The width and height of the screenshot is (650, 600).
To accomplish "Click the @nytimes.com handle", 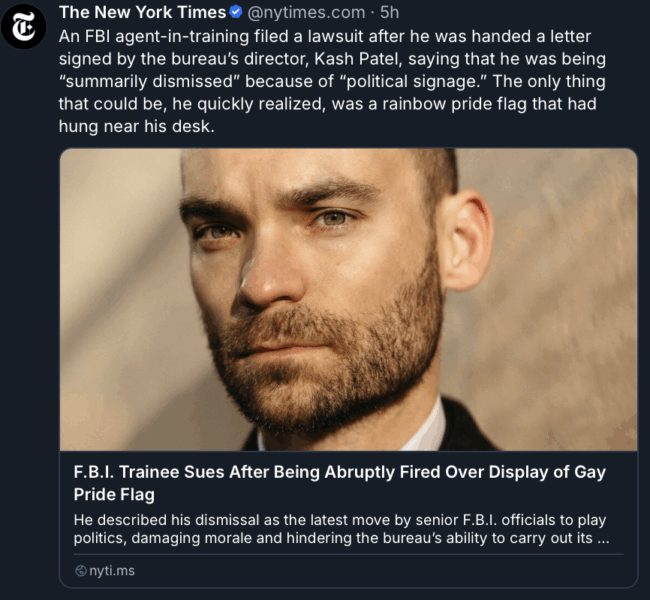I will click(x=306, y=13).
